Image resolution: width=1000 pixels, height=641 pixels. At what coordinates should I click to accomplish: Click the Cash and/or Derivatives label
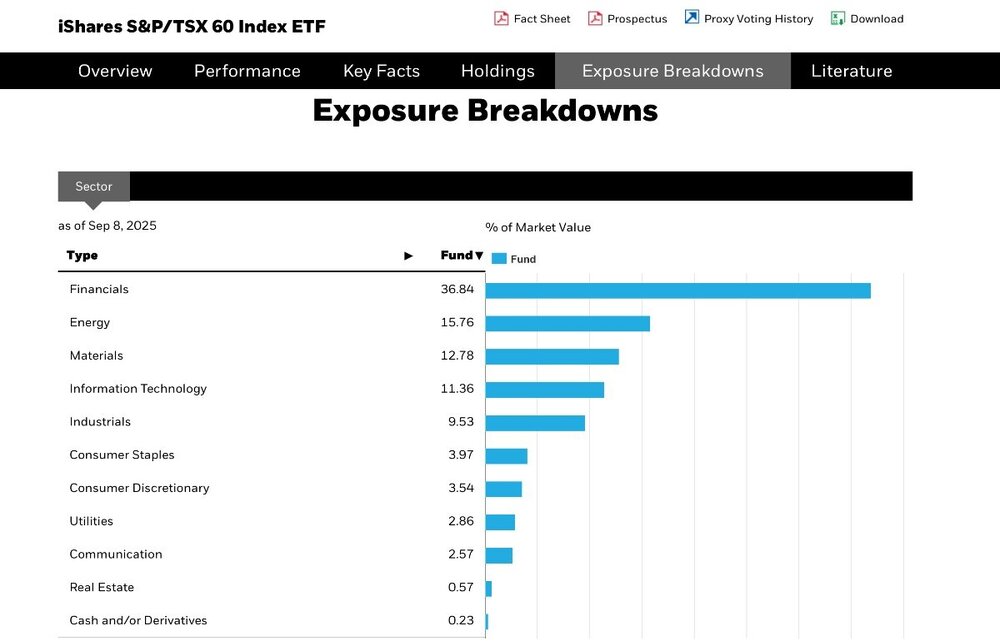[x=138, y=621]
